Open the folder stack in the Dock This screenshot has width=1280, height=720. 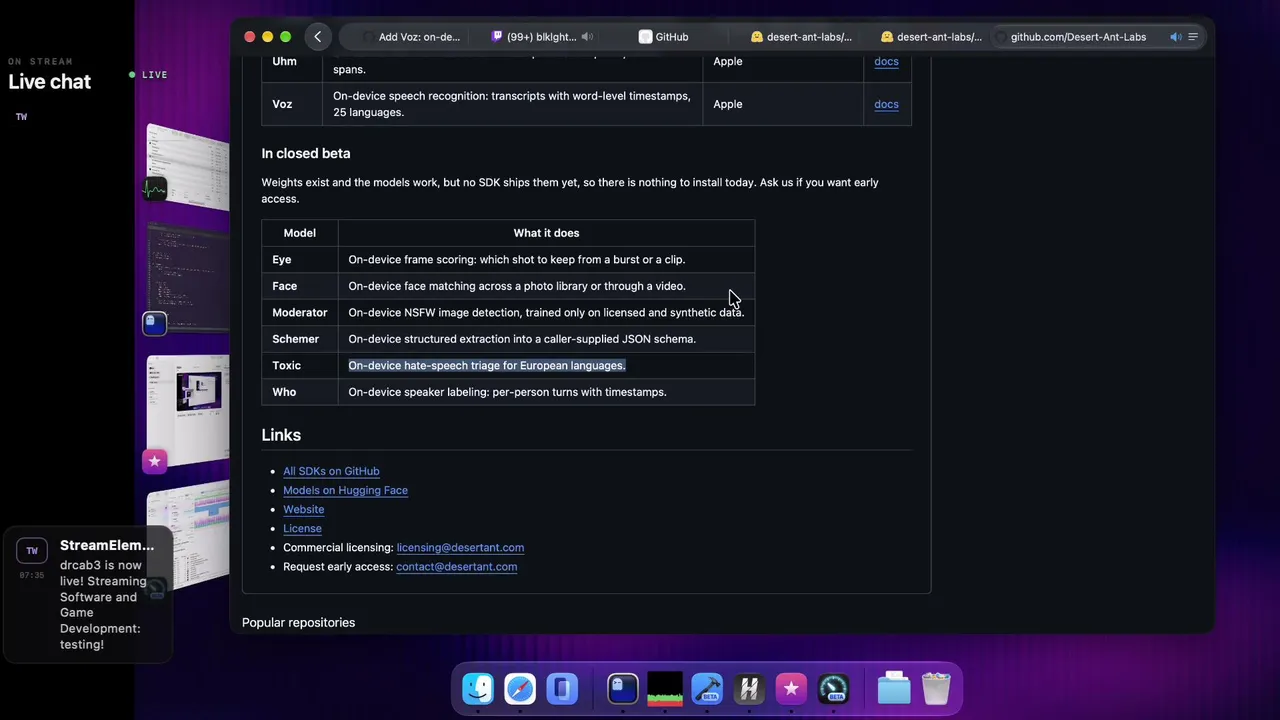click(x=894, y=688)
